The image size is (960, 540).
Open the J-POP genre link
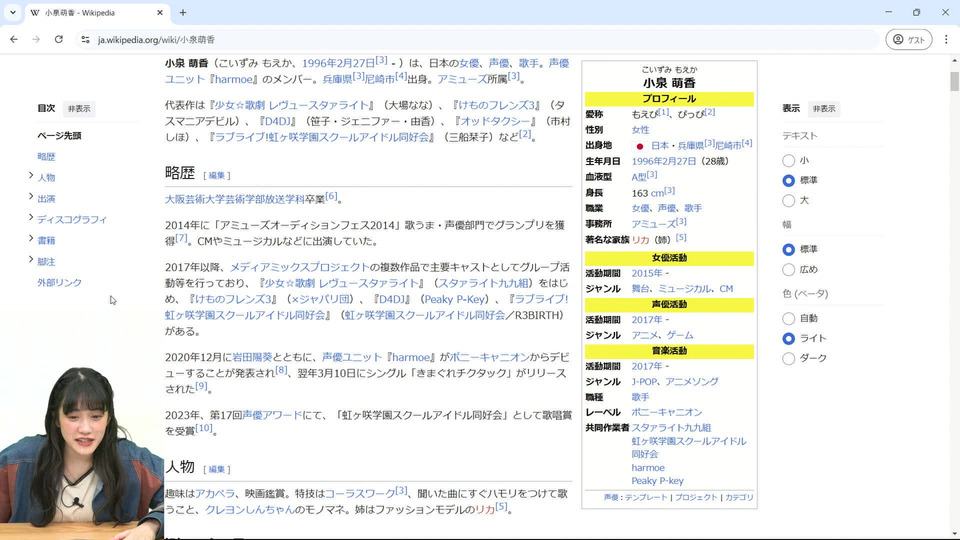click(x=644, y=381)
